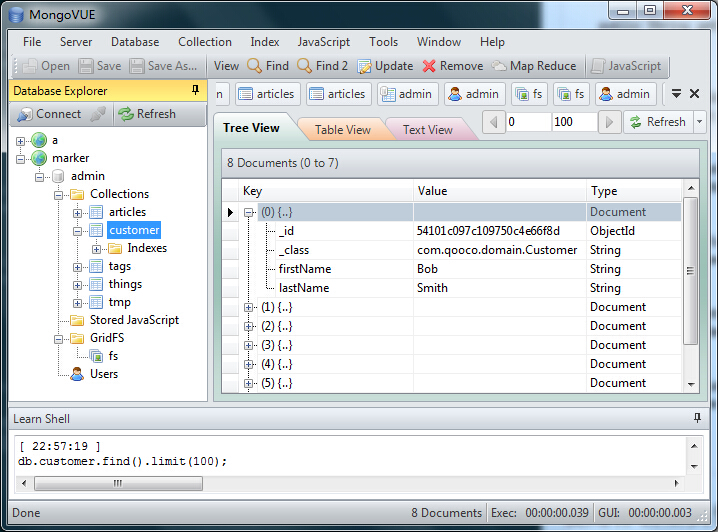Click the Learn Shell horizontal scrollbar thumb
This screenshot has height=532, width=718.
(118, 483)
